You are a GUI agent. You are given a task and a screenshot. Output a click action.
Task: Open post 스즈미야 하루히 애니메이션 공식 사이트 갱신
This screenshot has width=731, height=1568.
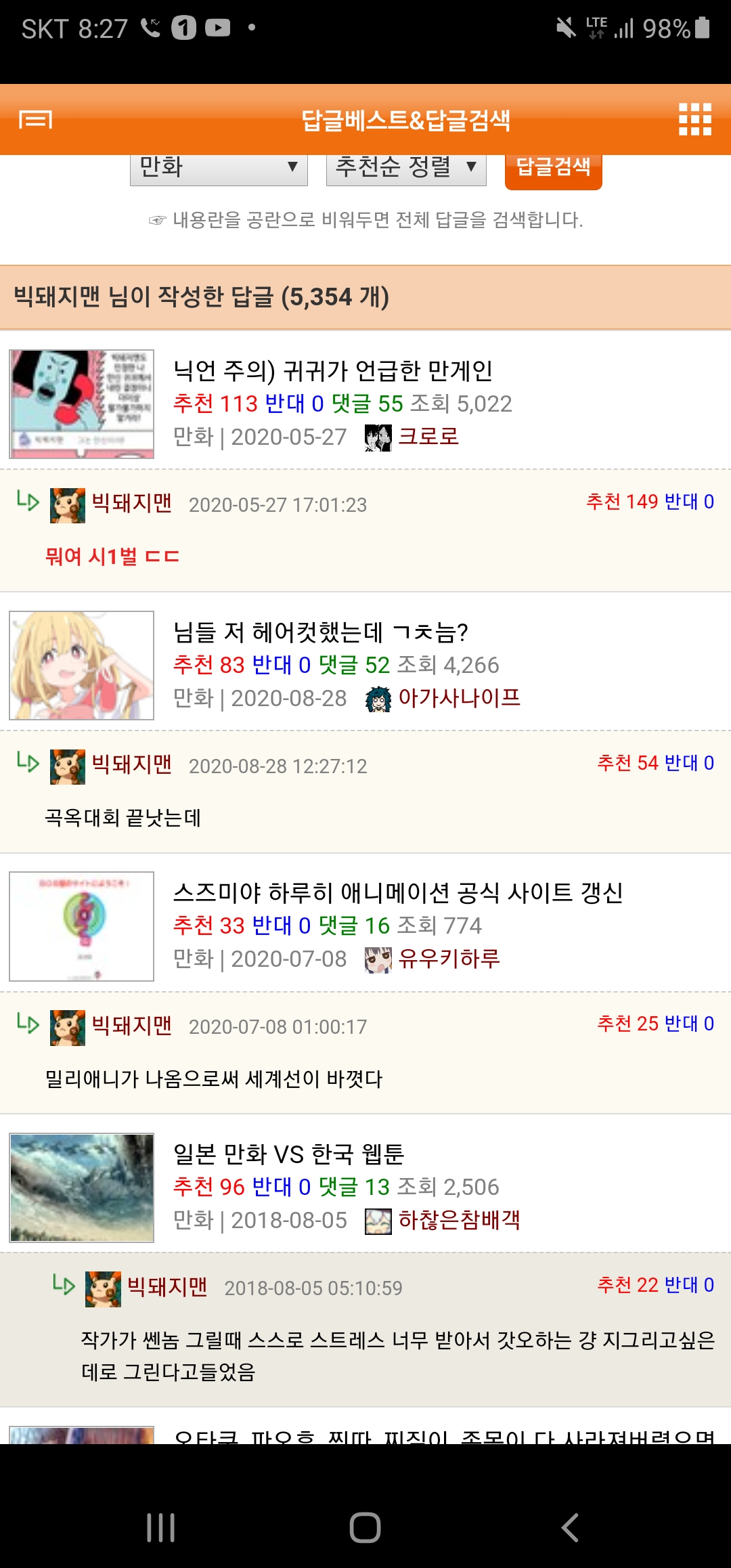tap(398, 892)
